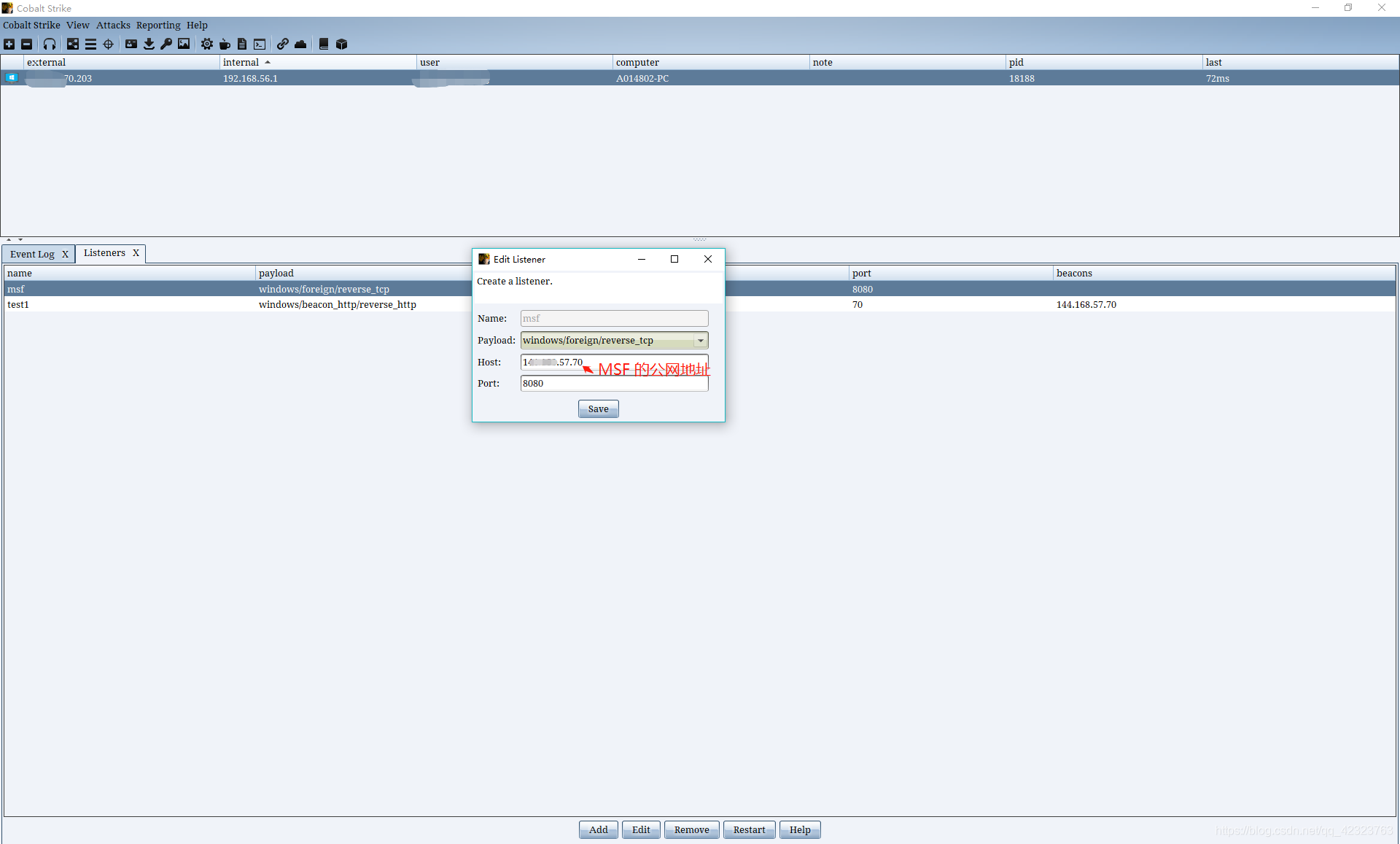Click the Edit listener button
The height and width of the screenshot is (844, 1400).
(x=641, y=830)
